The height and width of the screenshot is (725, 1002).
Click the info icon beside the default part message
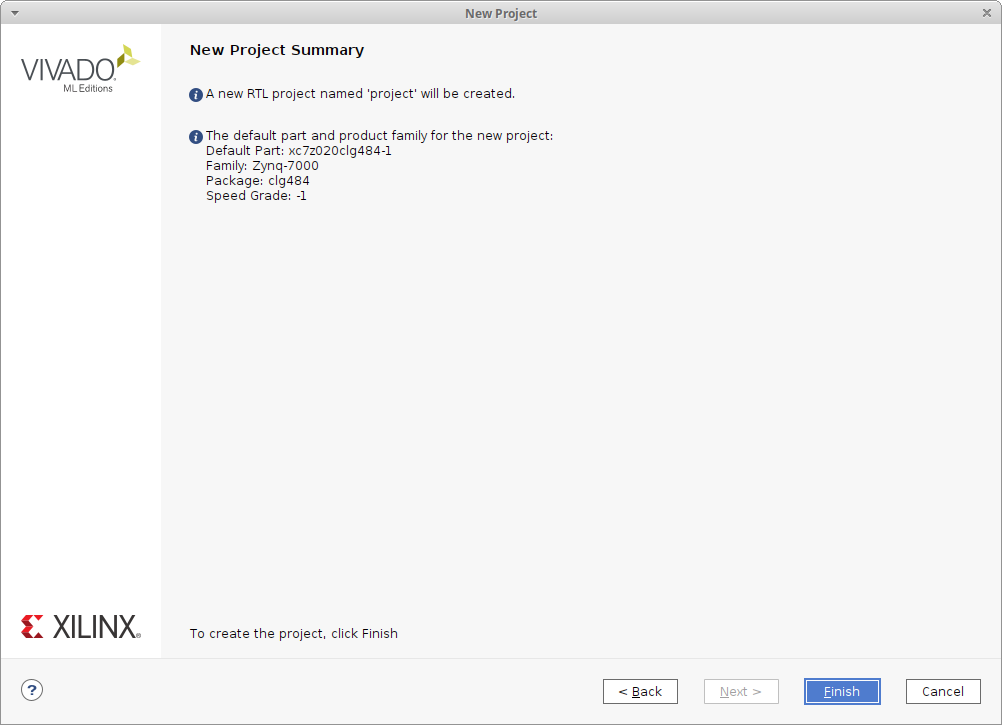pos(196,137)
